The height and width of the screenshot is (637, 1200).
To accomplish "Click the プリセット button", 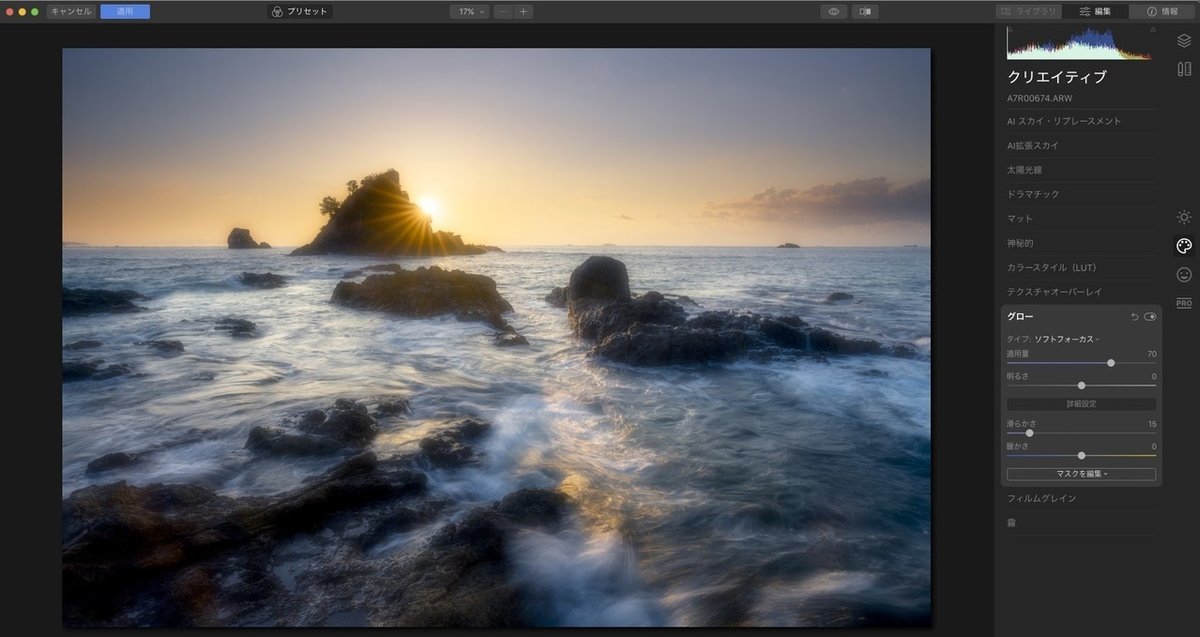I will [x=300, y=12].
